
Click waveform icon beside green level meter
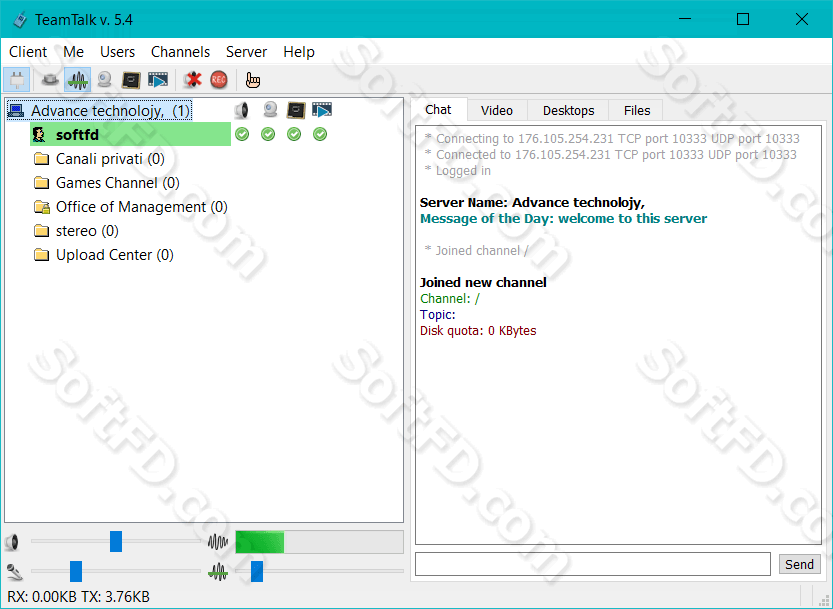(x=218, y=542)
